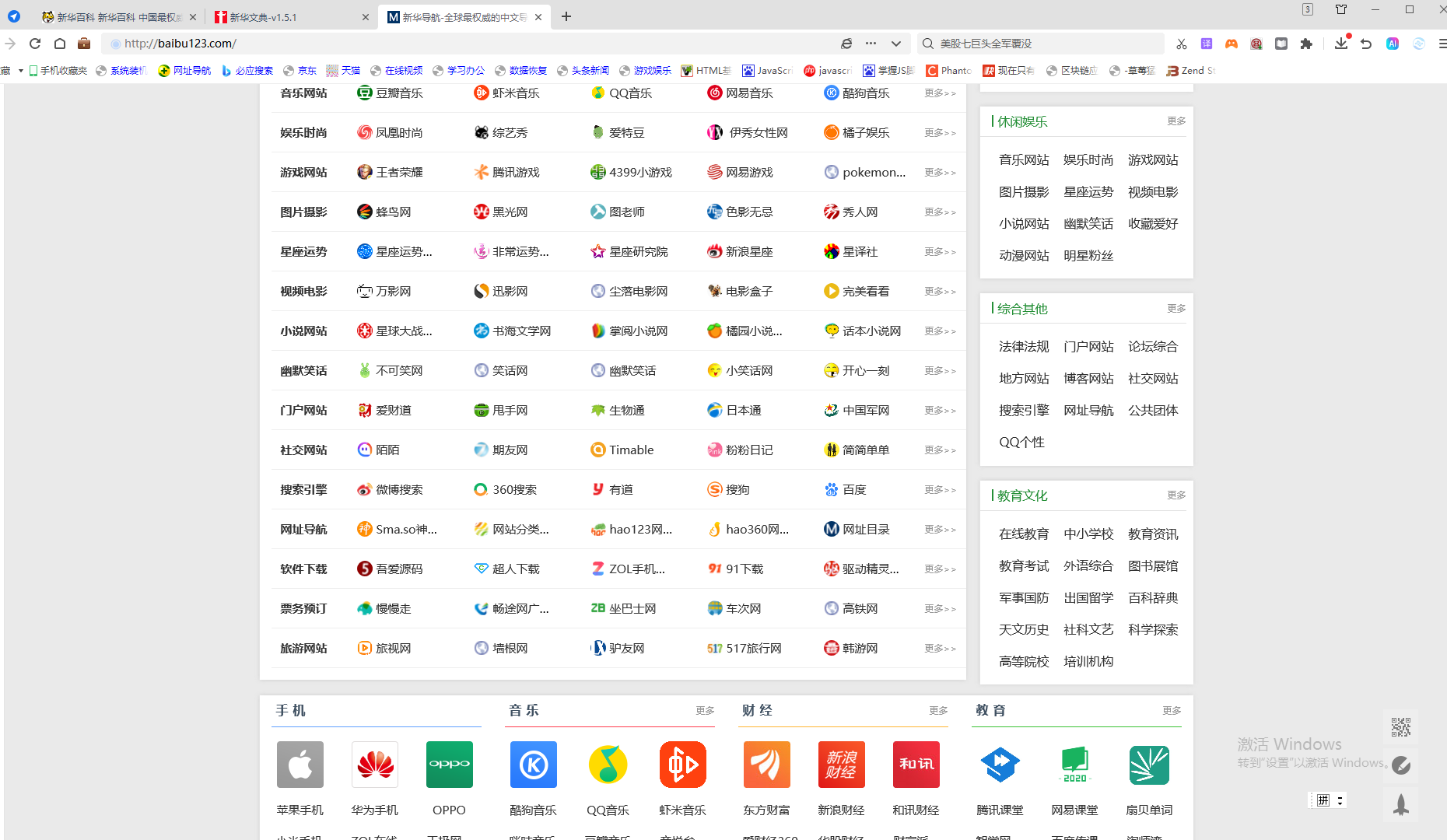Expand 更多 for 搜索引擎 row
This screenshot has height=840, width=1447.
pyautogui.click(x=940, y=490)
